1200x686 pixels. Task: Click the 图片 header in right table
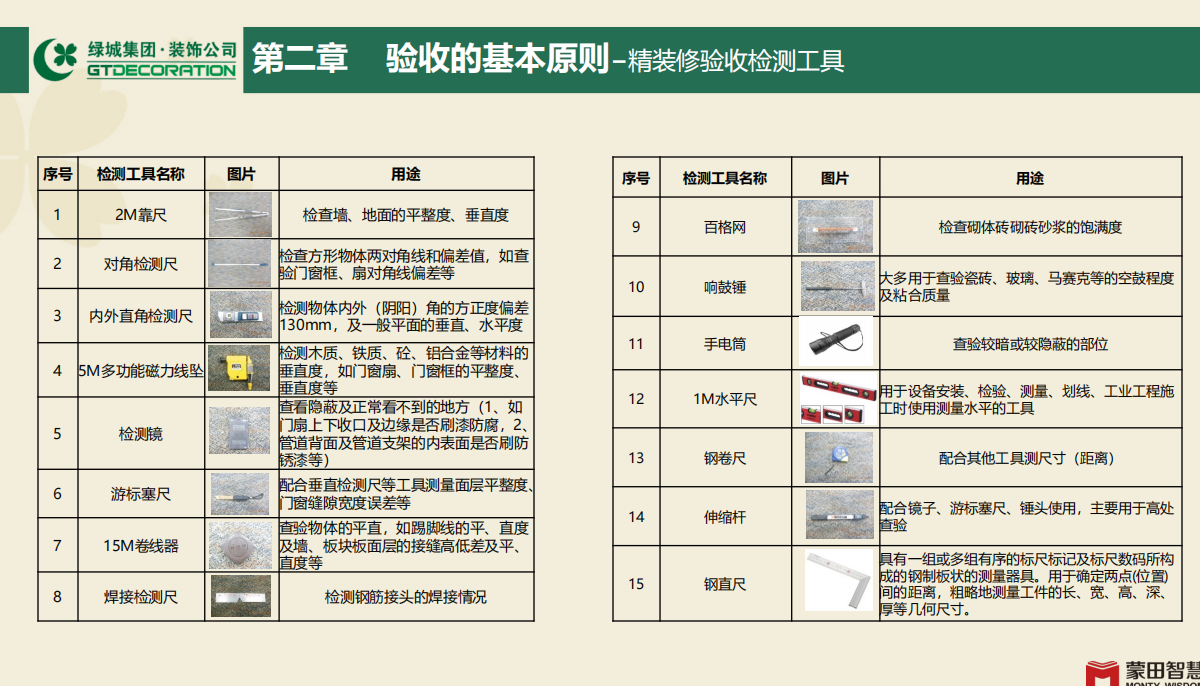pos(835,178)
